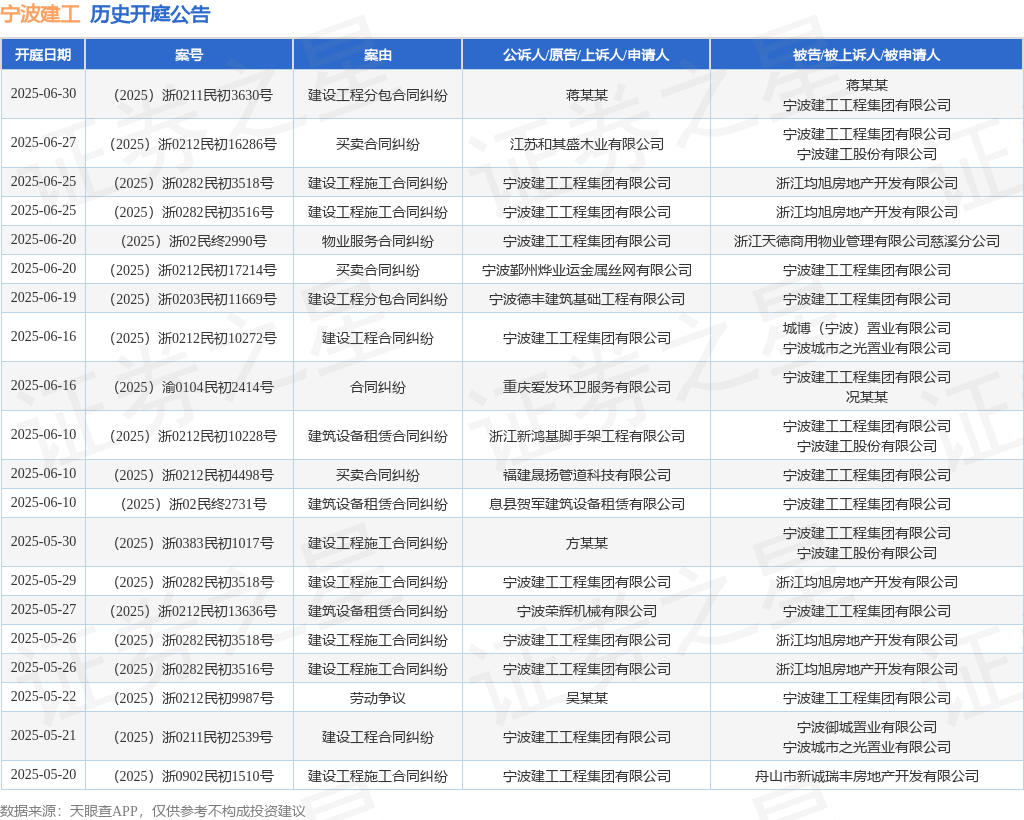Click the date 2025-05-27

pos(43,610)
